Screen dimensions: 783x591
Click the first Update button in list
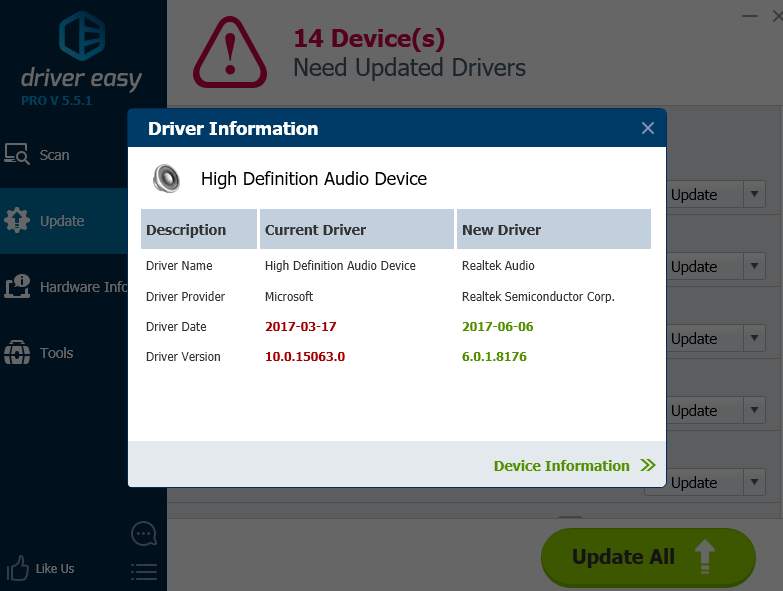click(x=705, y=194)
